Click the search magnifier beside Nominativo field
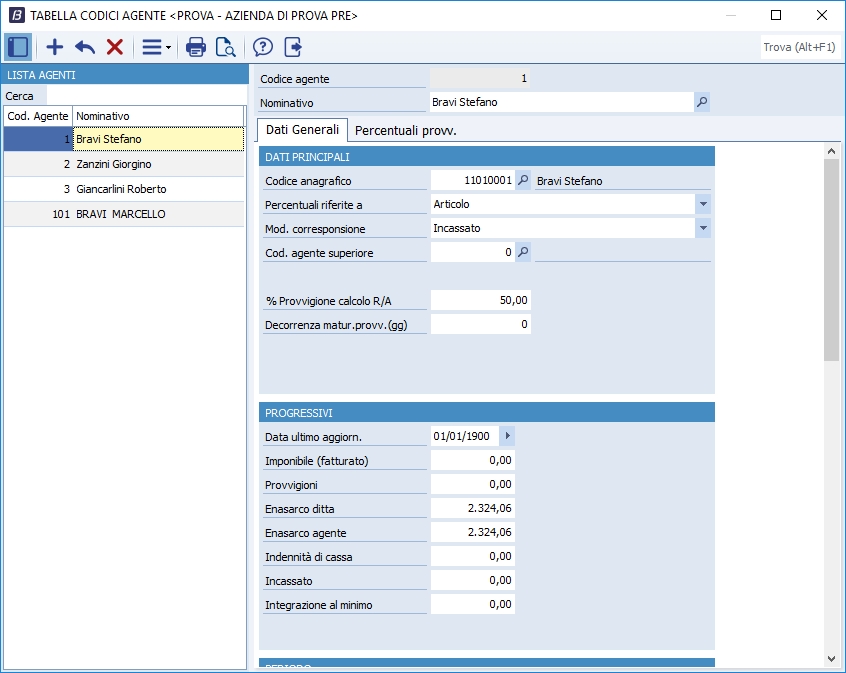 click(702, 102)
